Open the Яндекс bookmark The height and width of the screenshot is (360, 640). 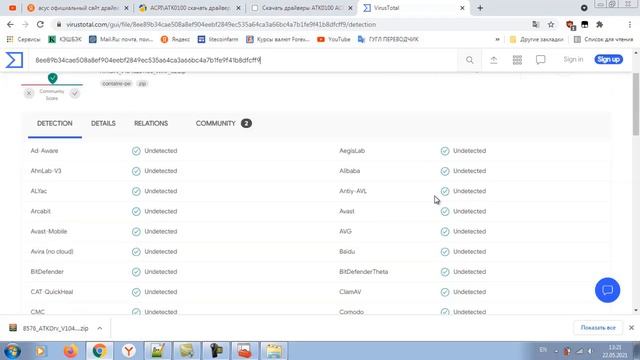pos(176,39)
